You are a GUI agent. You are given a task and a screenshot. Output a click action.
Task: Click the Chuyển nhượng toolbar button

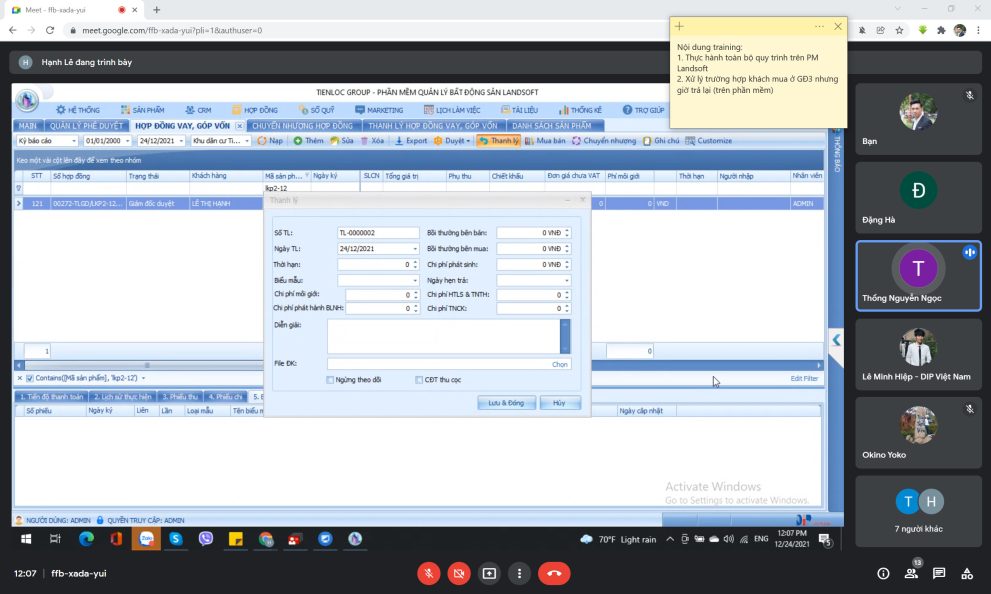click(604, 140)
